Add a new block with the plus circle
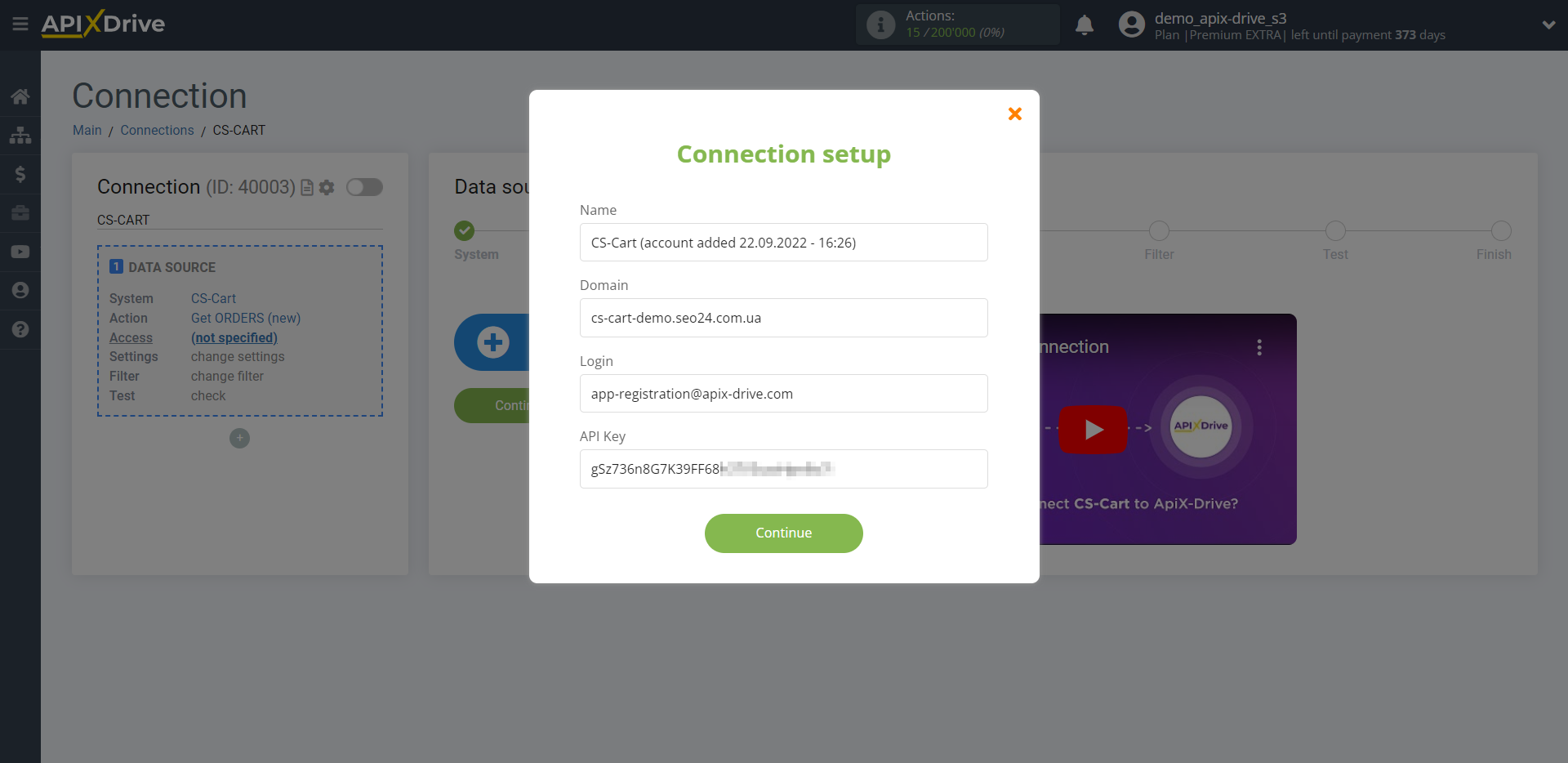This screenshot has height=763, width=1568. [x=239, y=439]
